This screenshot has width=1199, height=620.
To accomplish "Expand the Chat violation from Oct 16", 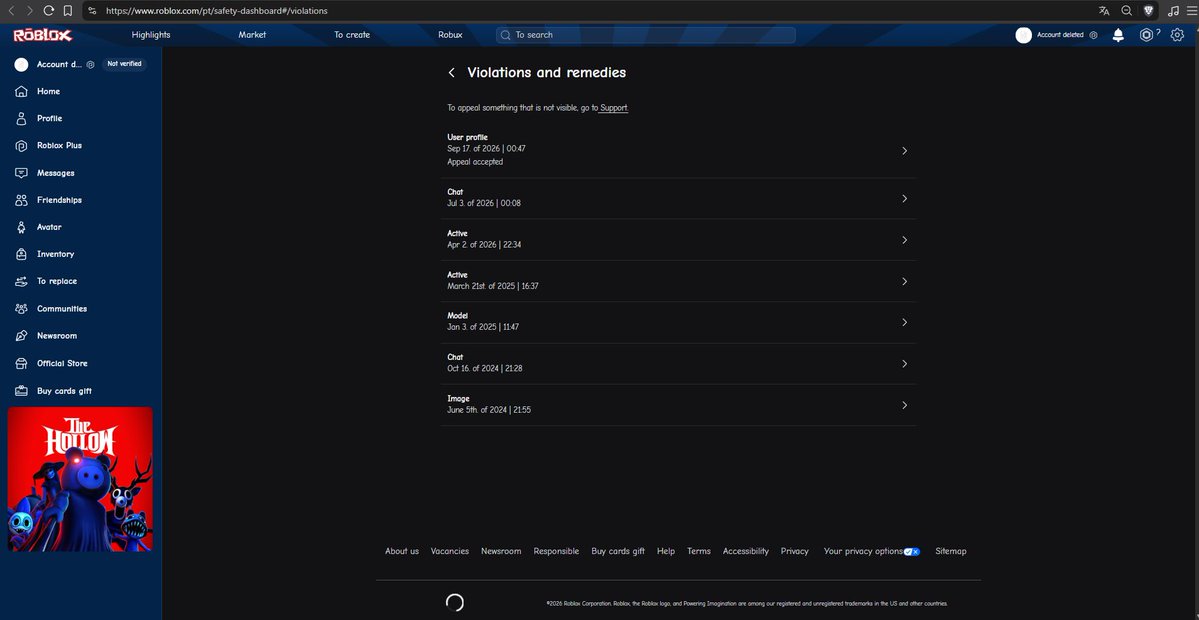I will pos(678,363).
